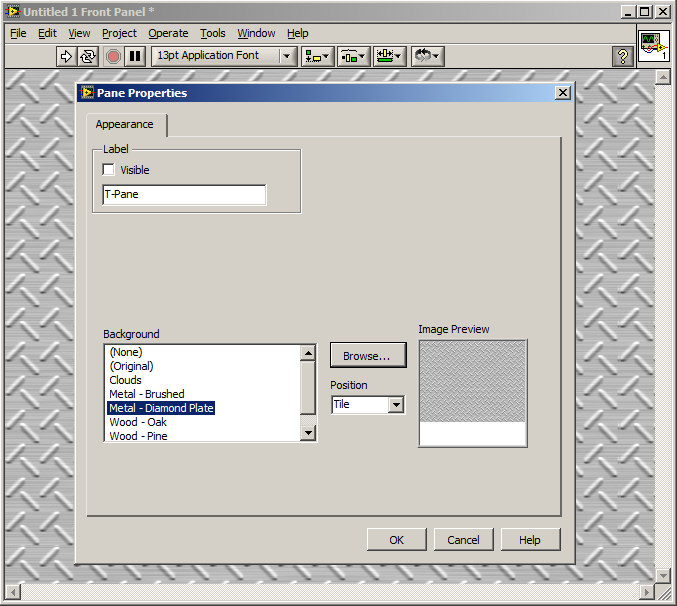Click the Cancel button
Viewport: 677px width, 606px height.
tap(463, 540)
